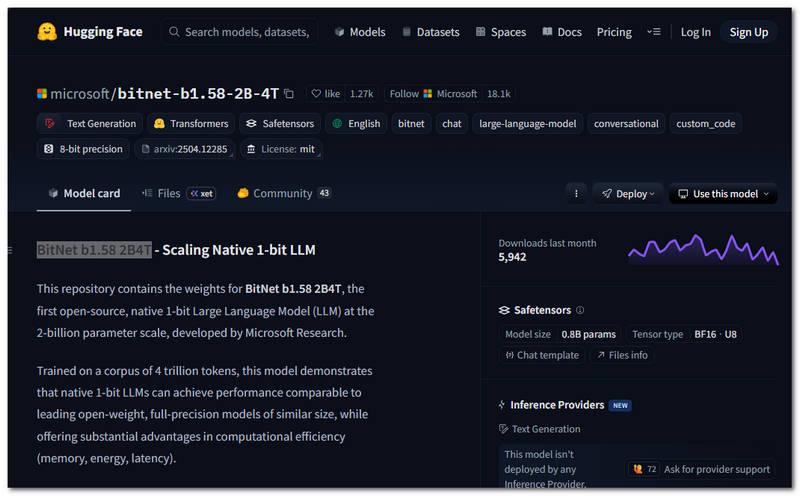Select the large-language-model tag

click(x=528, y=124)
